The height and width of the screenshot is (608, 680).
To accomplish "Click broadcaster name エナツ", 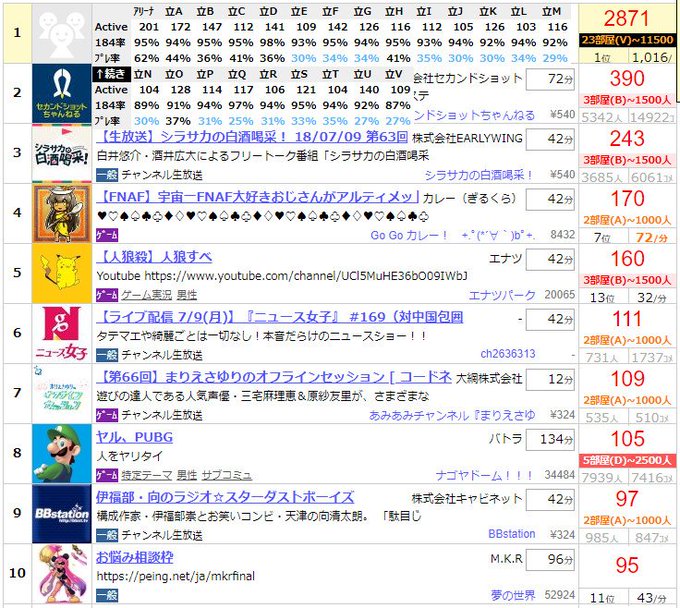I will coord(505,258).
